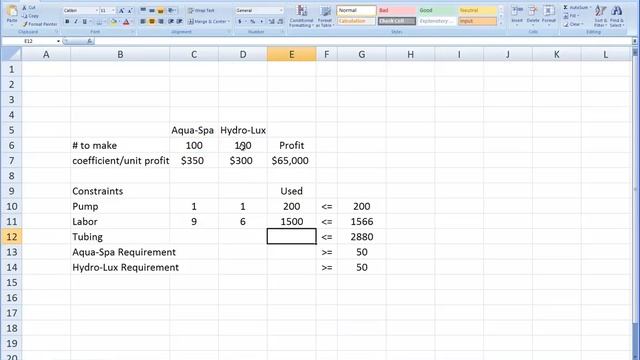Open Format as Table menu
This screenshot has height=360, width=640.
325,16
